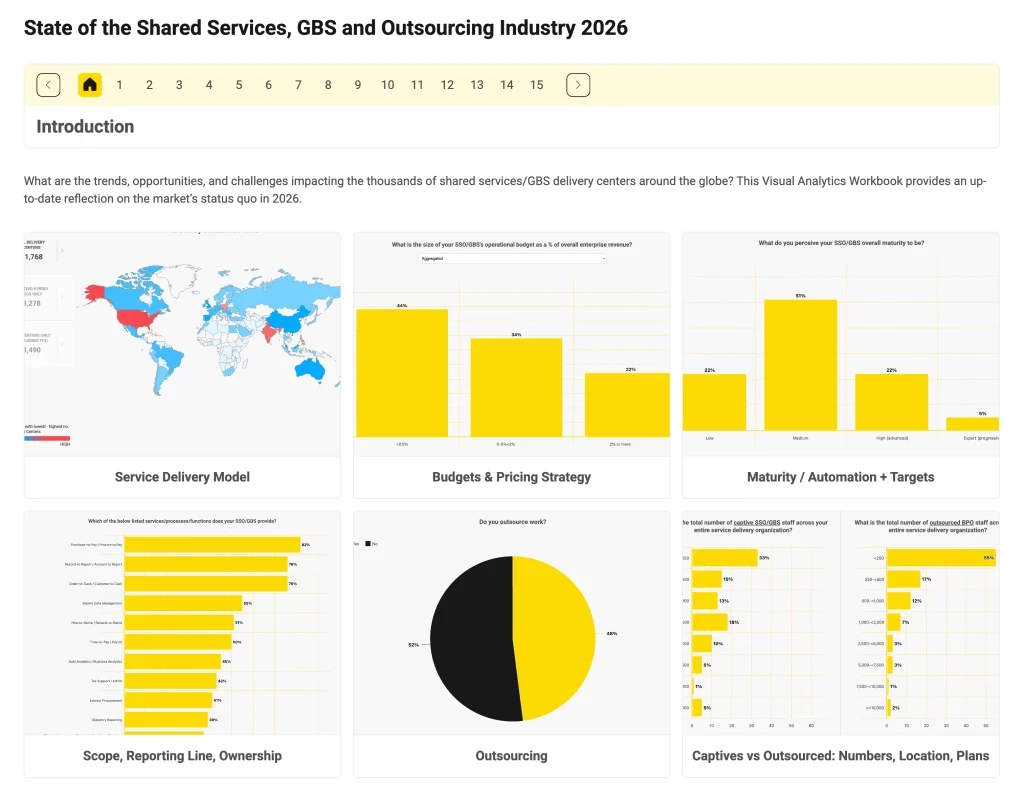The height and width of the screenshot is (786, 1024).
Task: Click the map color legend gradient bar
Action: coord(47,437)
